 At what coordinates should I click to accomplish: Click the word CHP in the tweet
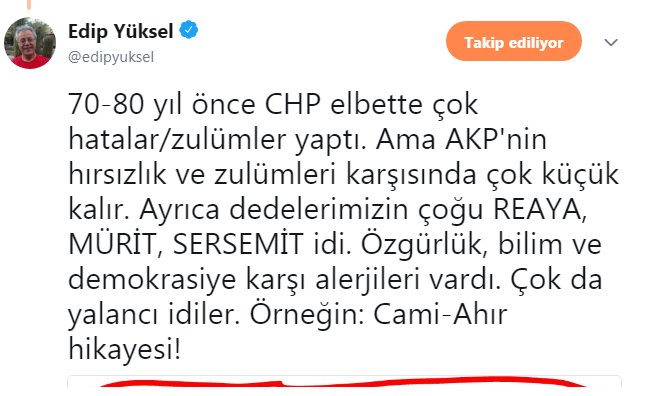[293, 104]
